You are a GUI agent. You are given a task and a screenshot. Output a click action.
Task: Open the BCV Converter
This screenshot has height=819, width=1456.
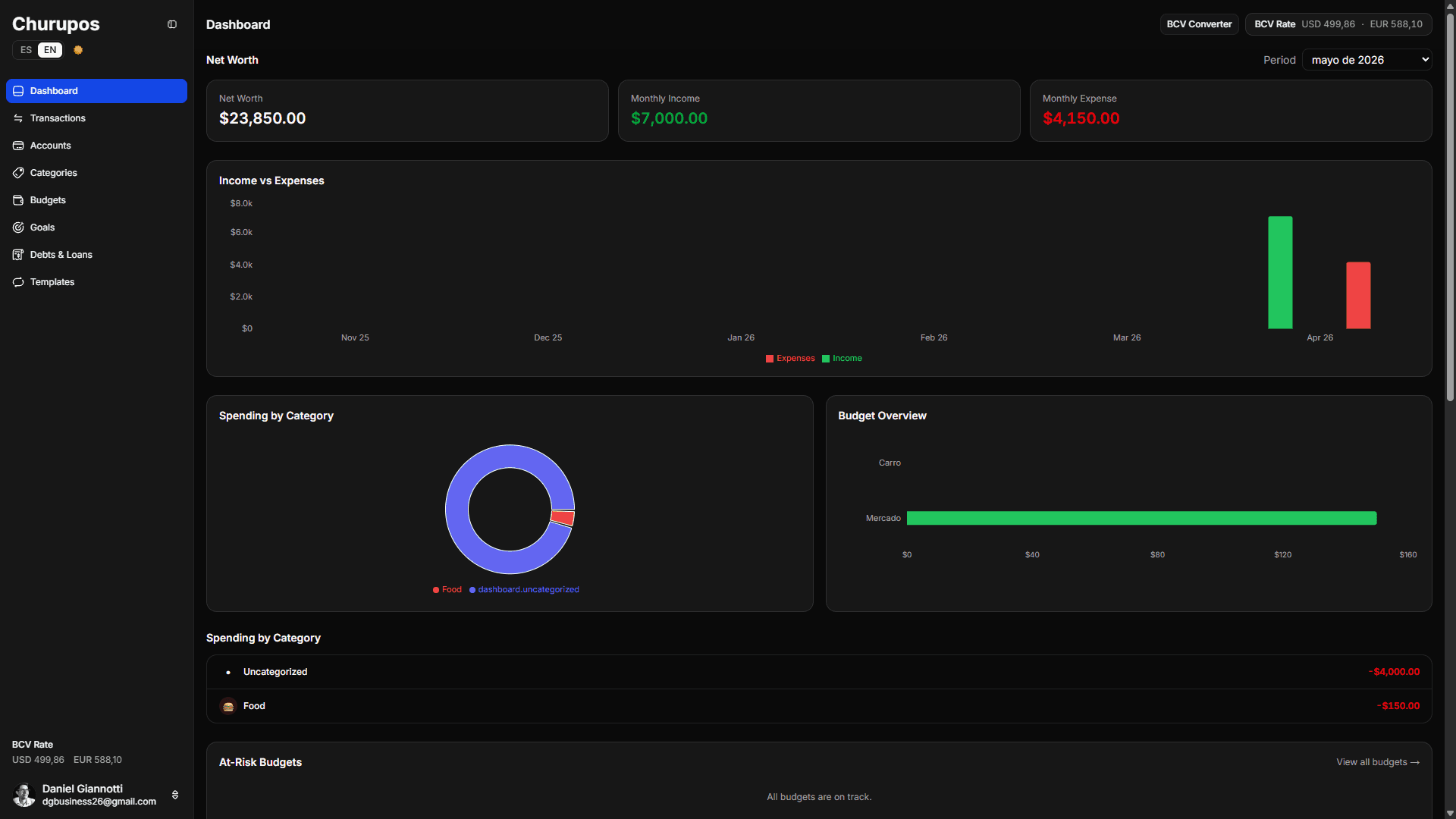point(1199,24)
